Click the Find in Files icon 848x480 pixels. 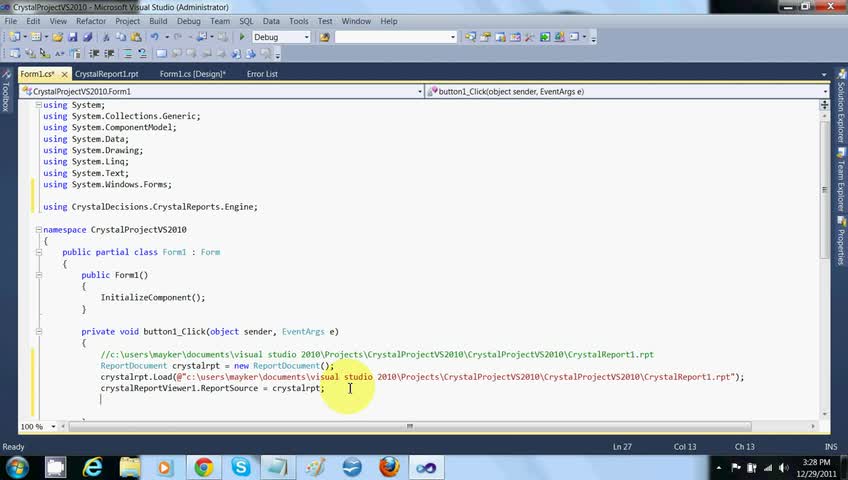(324, 37)
